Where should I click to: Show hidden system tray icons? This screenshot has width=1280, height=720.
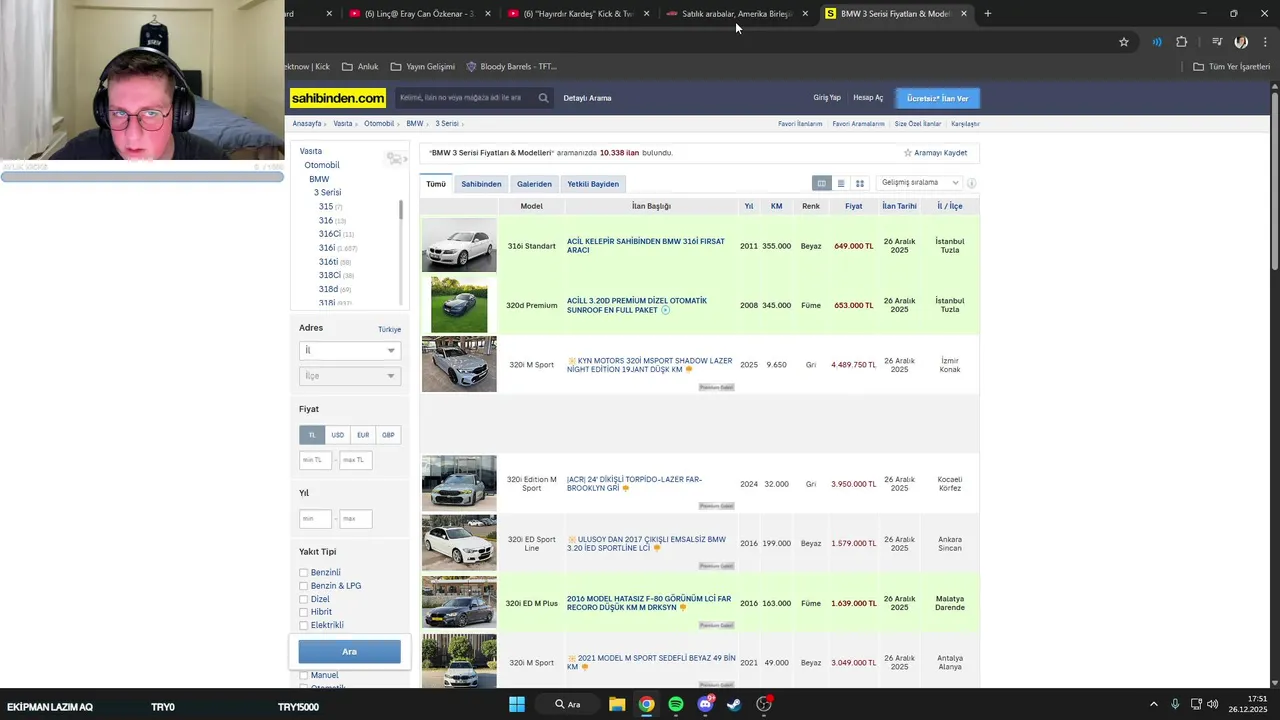1153,704
